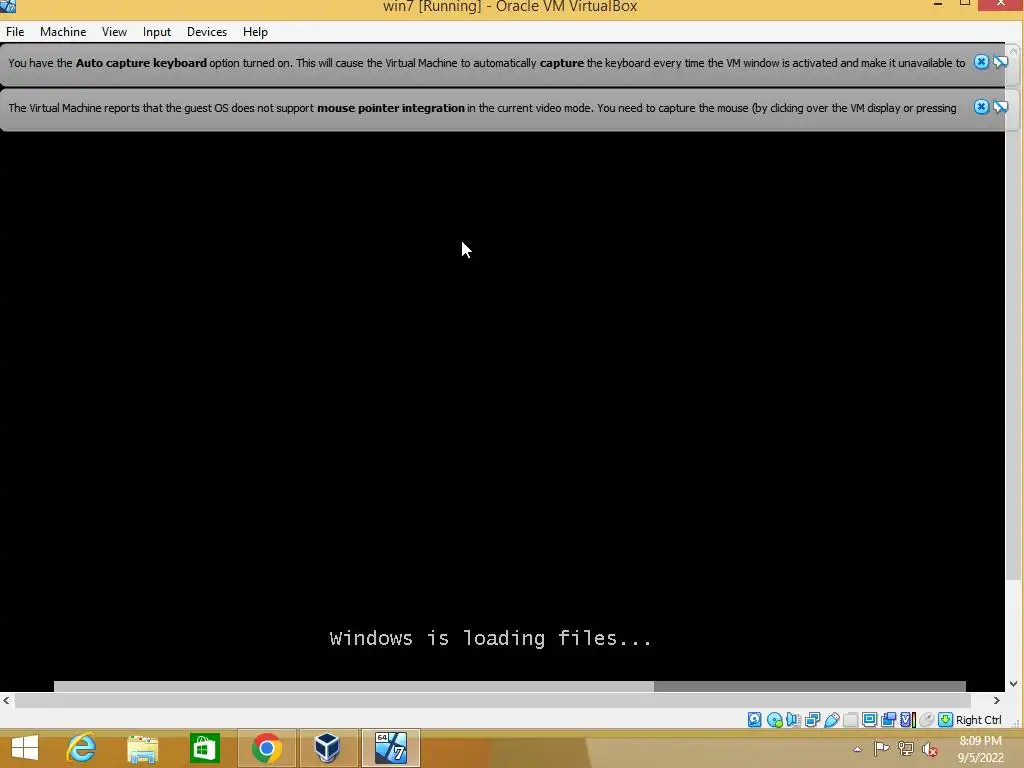1024x768 pixels.
Task: Open the Devices menu
Action: click(x=207, y=31)
